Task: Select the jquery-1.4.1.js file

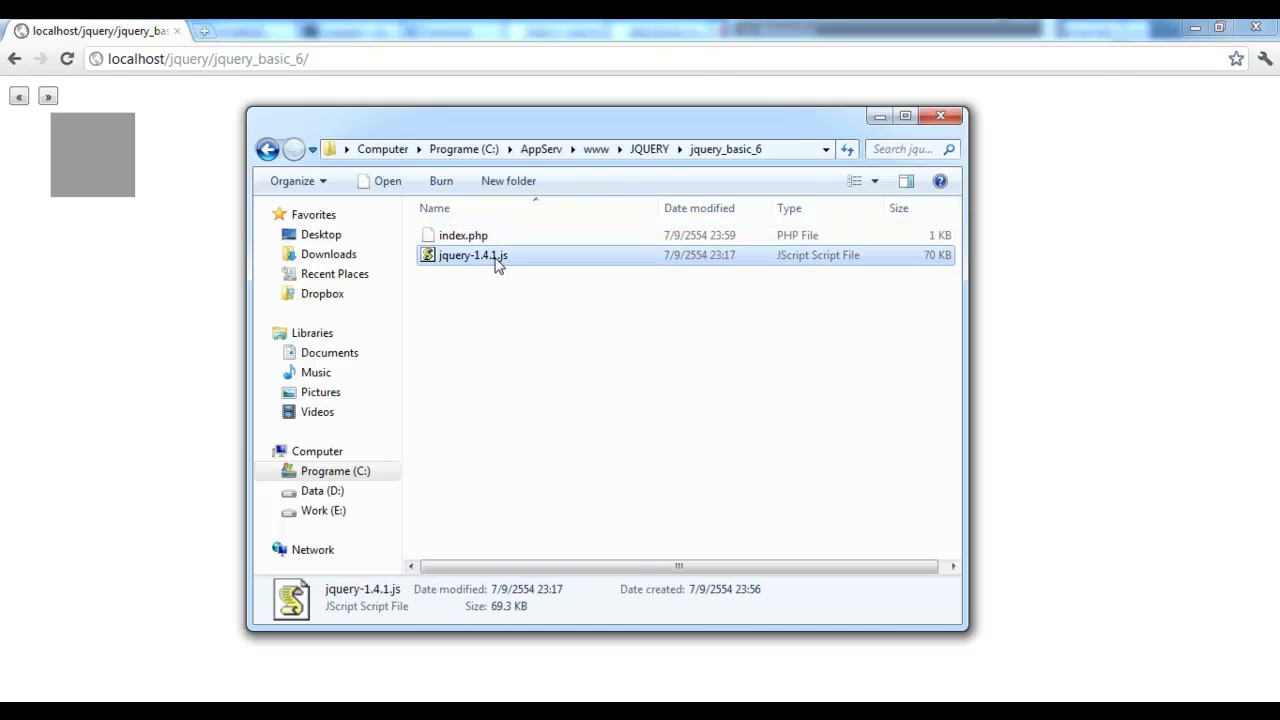Action: click(x=685, y=255)
